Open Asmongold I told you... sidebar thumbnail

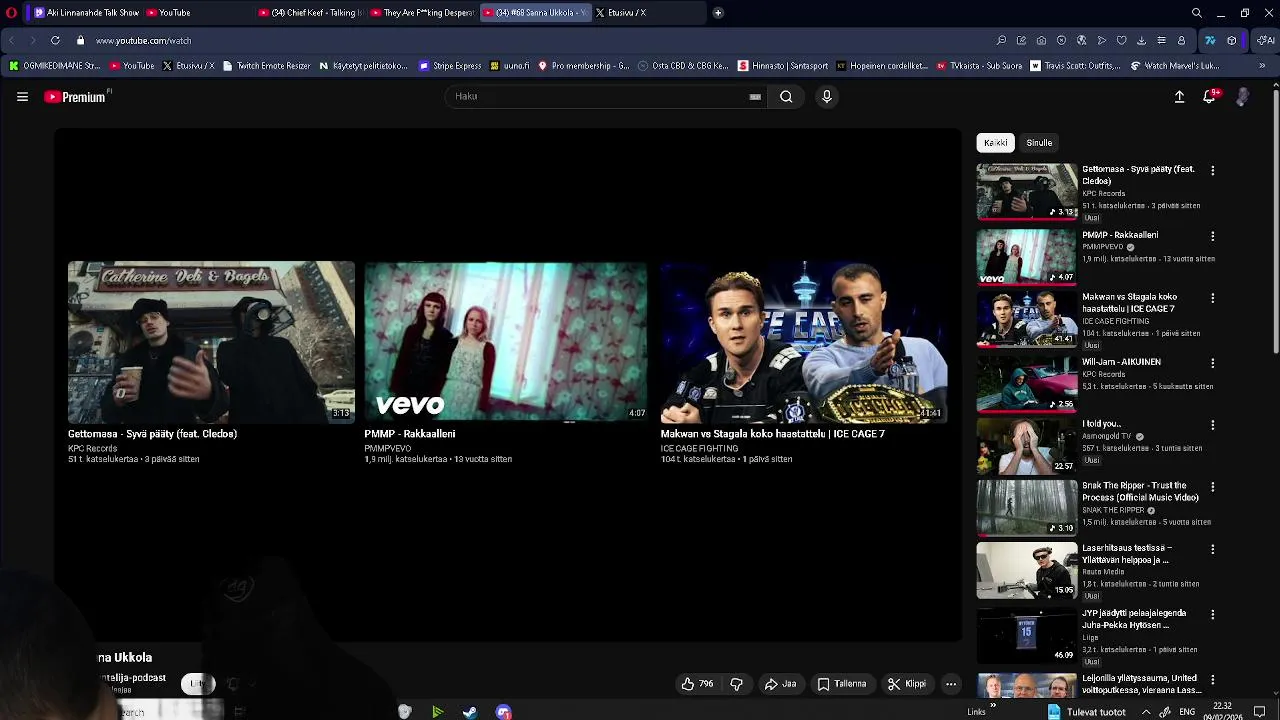pyautogui.click(x=1027, y=445)
